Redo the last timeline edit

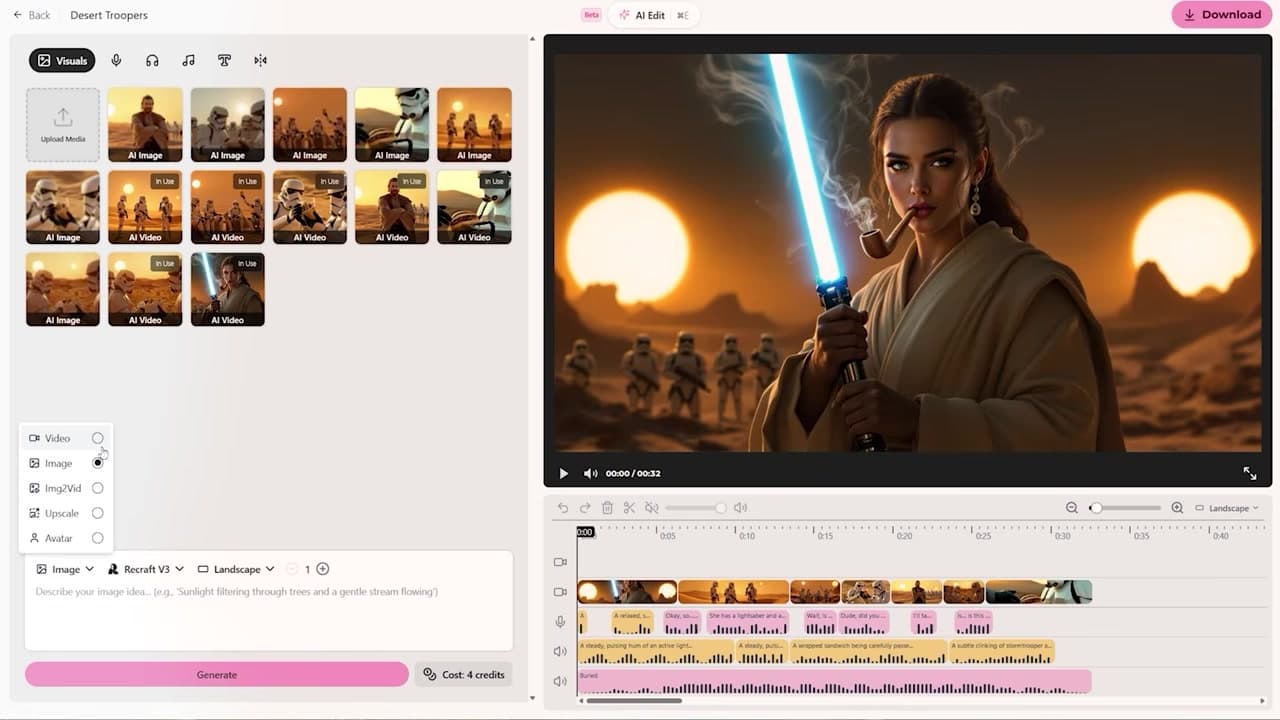tap(585, 508)
